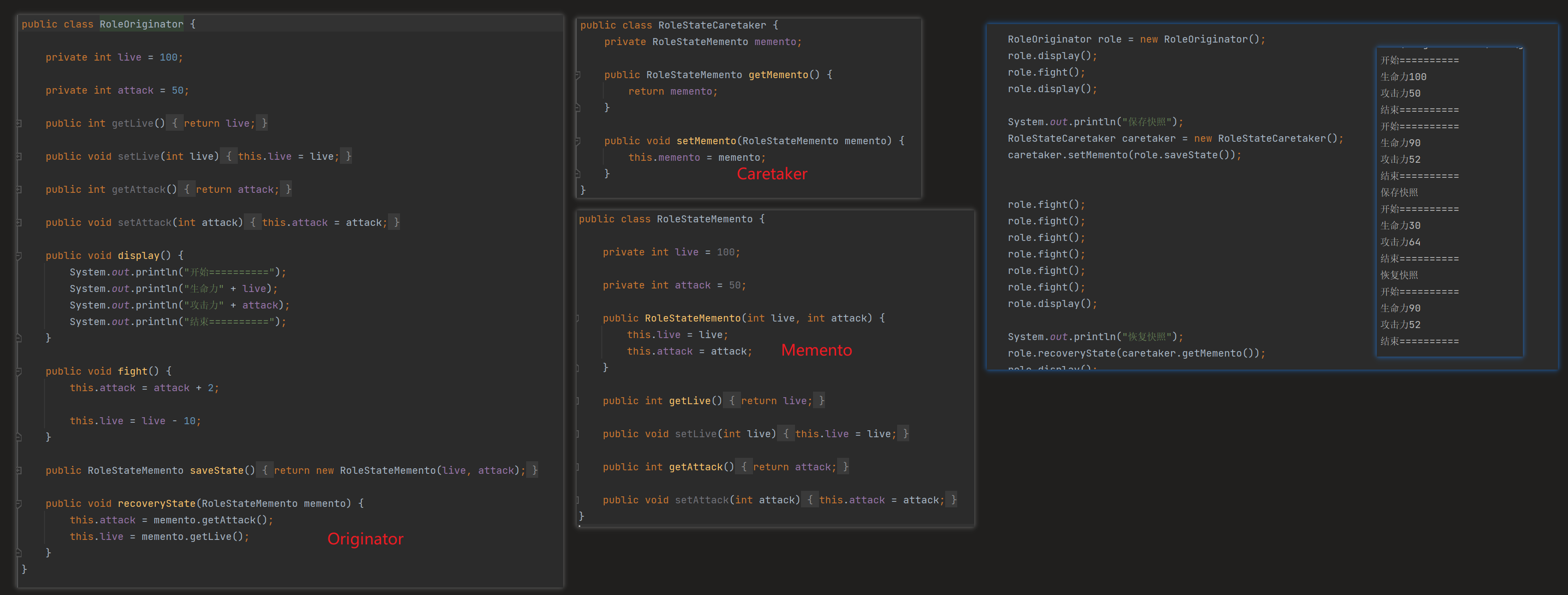Image resolution: width=1568 pixels, height=595 pixels.
Task: Click 'role.recoveryState(caretaker.getMemento());' line
Action: click(1136, 353)
